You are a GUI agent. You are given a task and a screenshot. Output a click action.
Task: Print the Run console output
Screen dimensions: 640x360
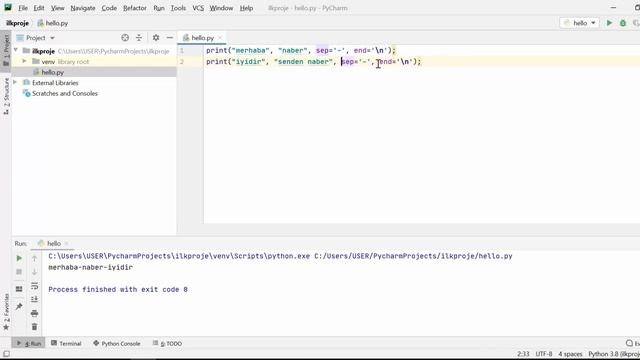click(x=34, y=313)
